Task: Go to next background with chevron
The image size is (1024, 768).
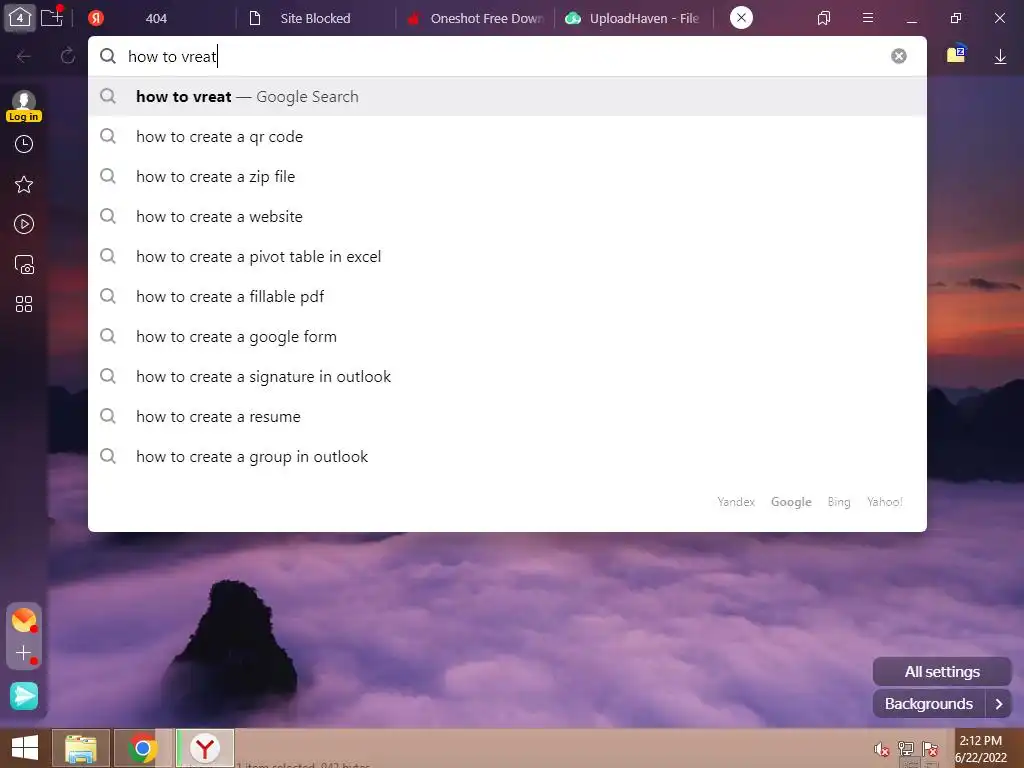Action: (999, 704)
